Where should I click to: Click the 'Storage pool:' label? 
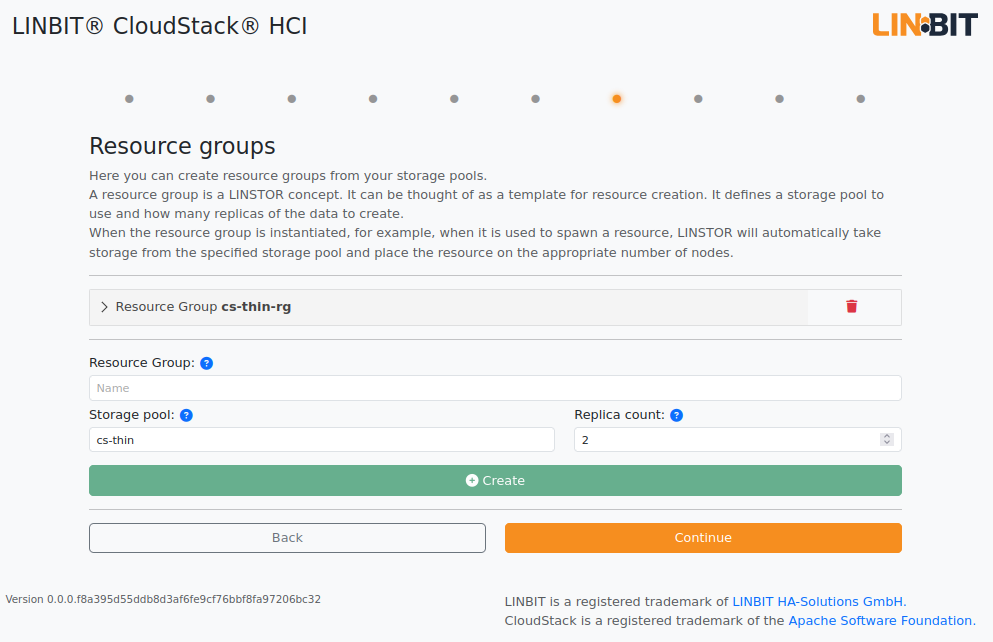pos(132,415)
